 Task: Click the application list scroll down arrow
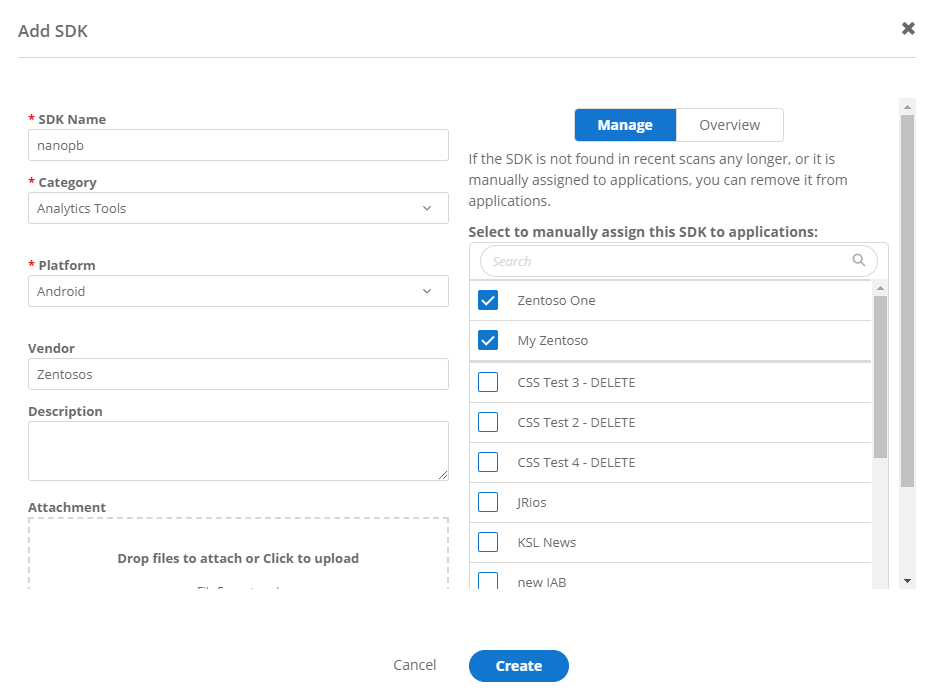coord(880,580)
